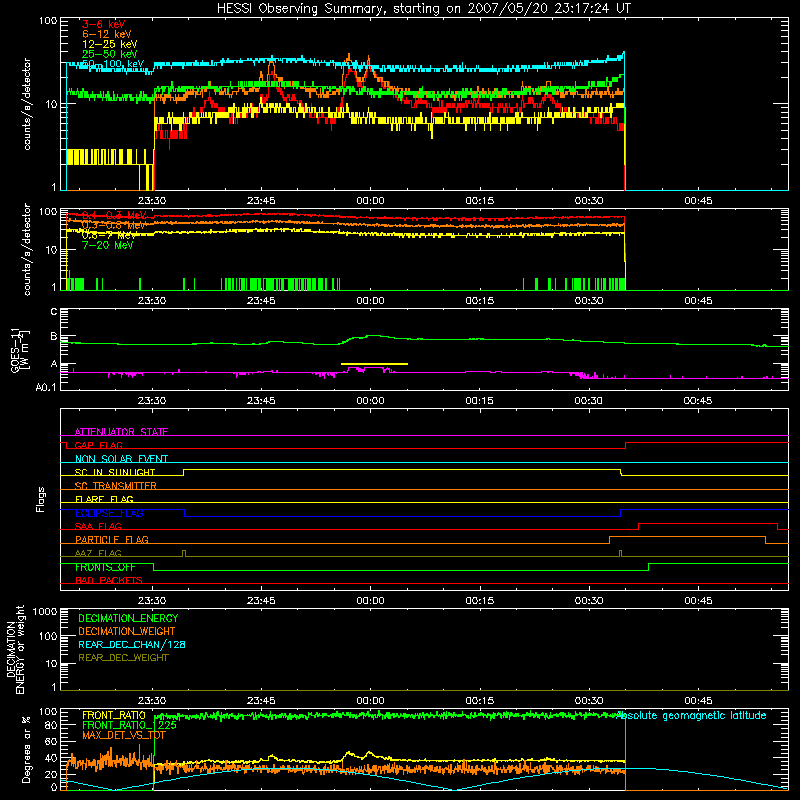Click the MAX_DET_VS_TOT legend label
This screenshot has width=800, height=800.
(x=123, y=735)
